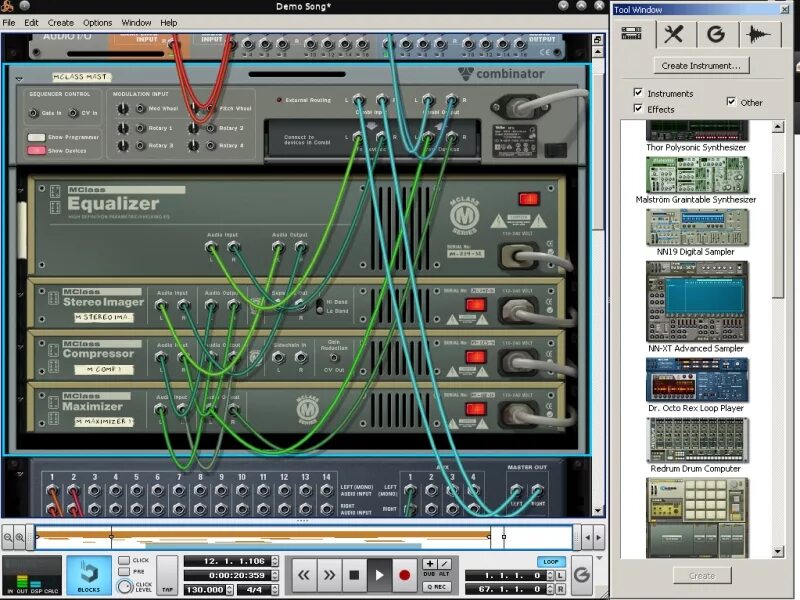Click the Create button in Tool Window
The width and height of the screenshot is (800, 600).
point(702,576)
